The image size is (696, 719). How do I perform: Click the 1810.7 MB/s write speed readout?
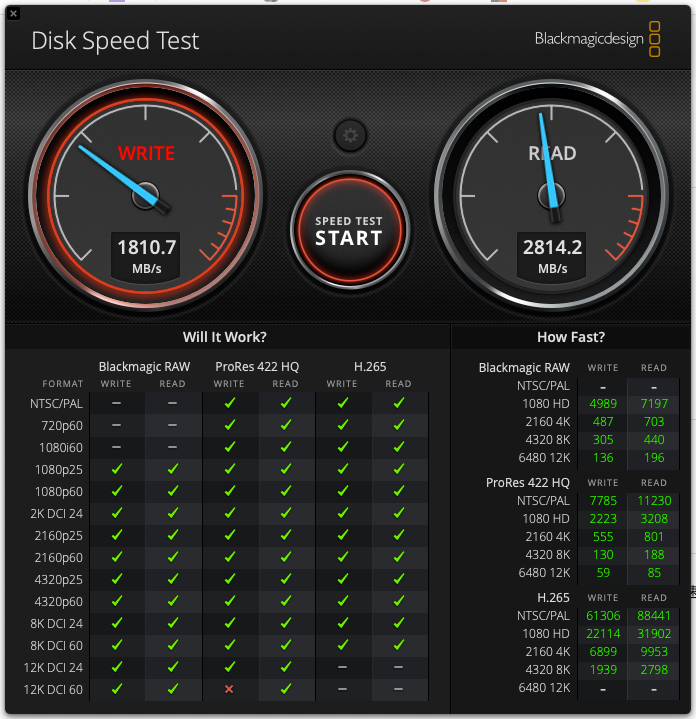pos(146,255)
